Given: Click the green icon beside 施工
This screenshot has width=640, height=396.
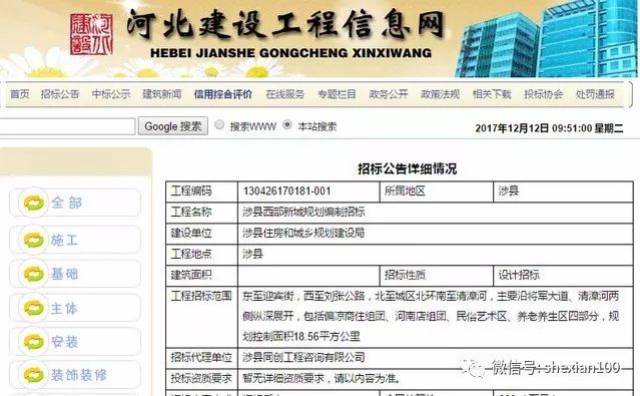Looking at the screenshot, I should (33, 240).
